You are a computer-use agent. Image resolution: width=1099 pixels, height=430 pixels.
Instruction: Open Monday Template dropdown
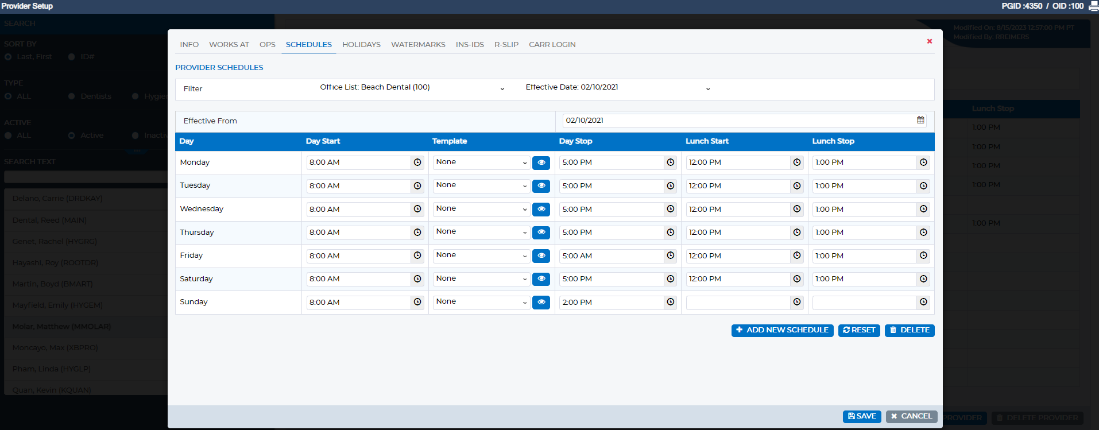[482, 162]
